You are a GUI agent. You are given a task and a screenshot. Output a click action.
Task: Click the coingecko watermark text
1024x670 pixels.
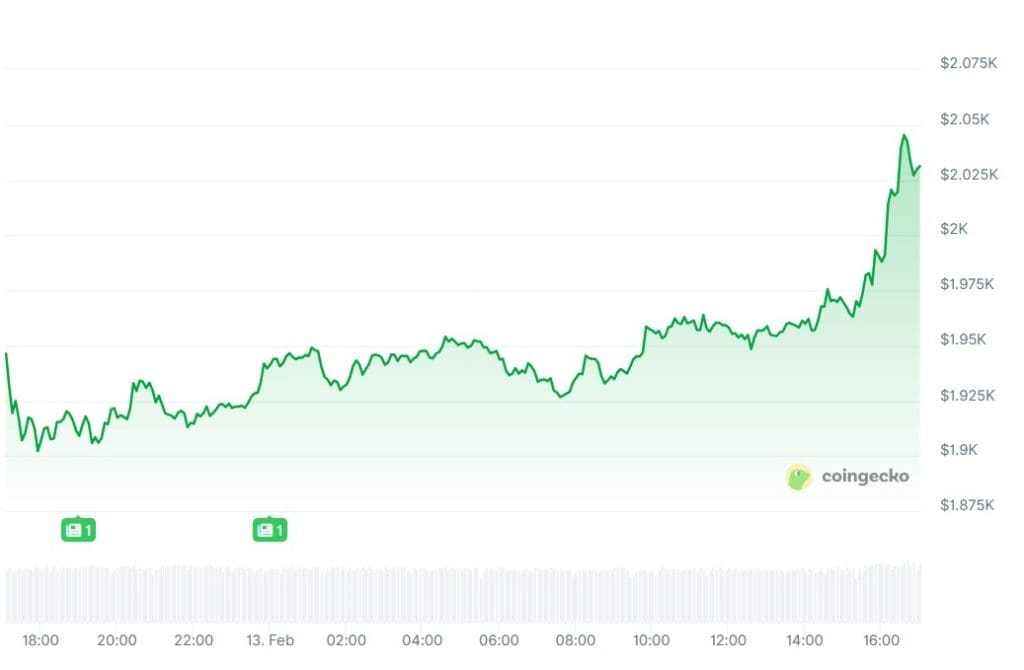point(865,477)
